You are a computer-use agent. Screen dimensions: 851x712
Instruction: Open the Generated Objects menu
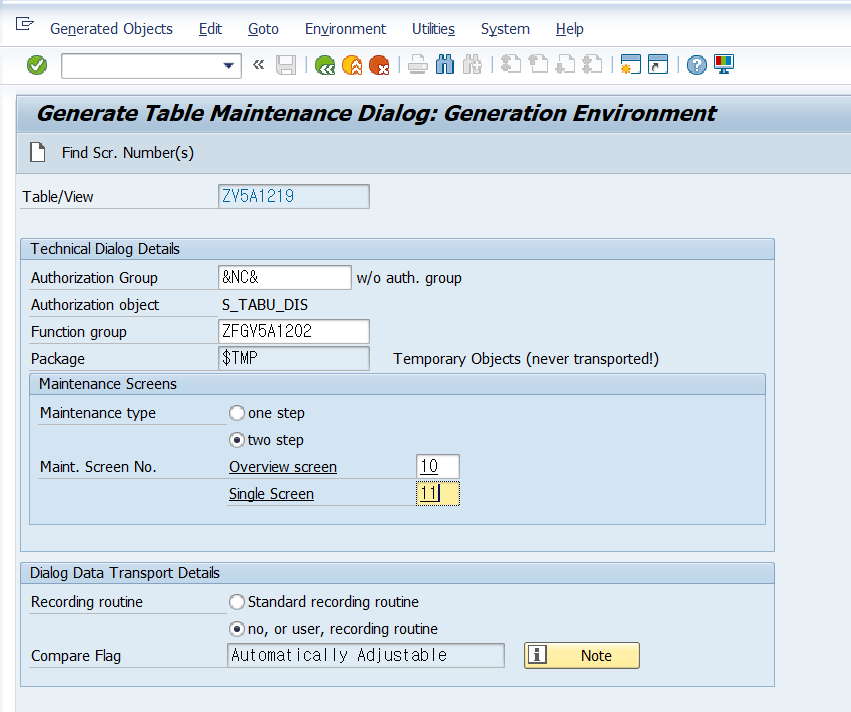coord(111,29)
